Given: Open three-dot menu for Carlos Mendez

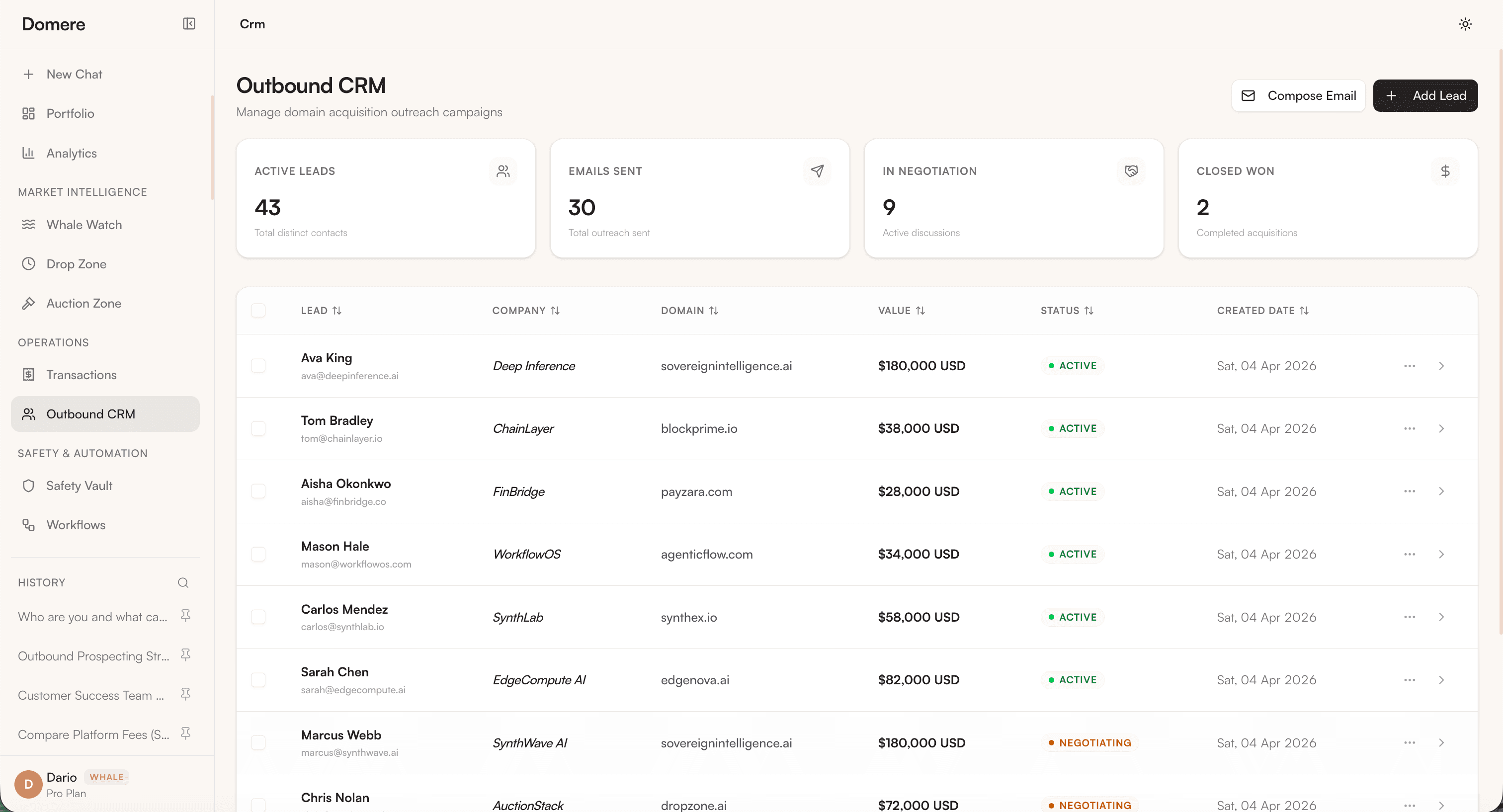Looking at the screenshot, I should [x=1409, y=617].
